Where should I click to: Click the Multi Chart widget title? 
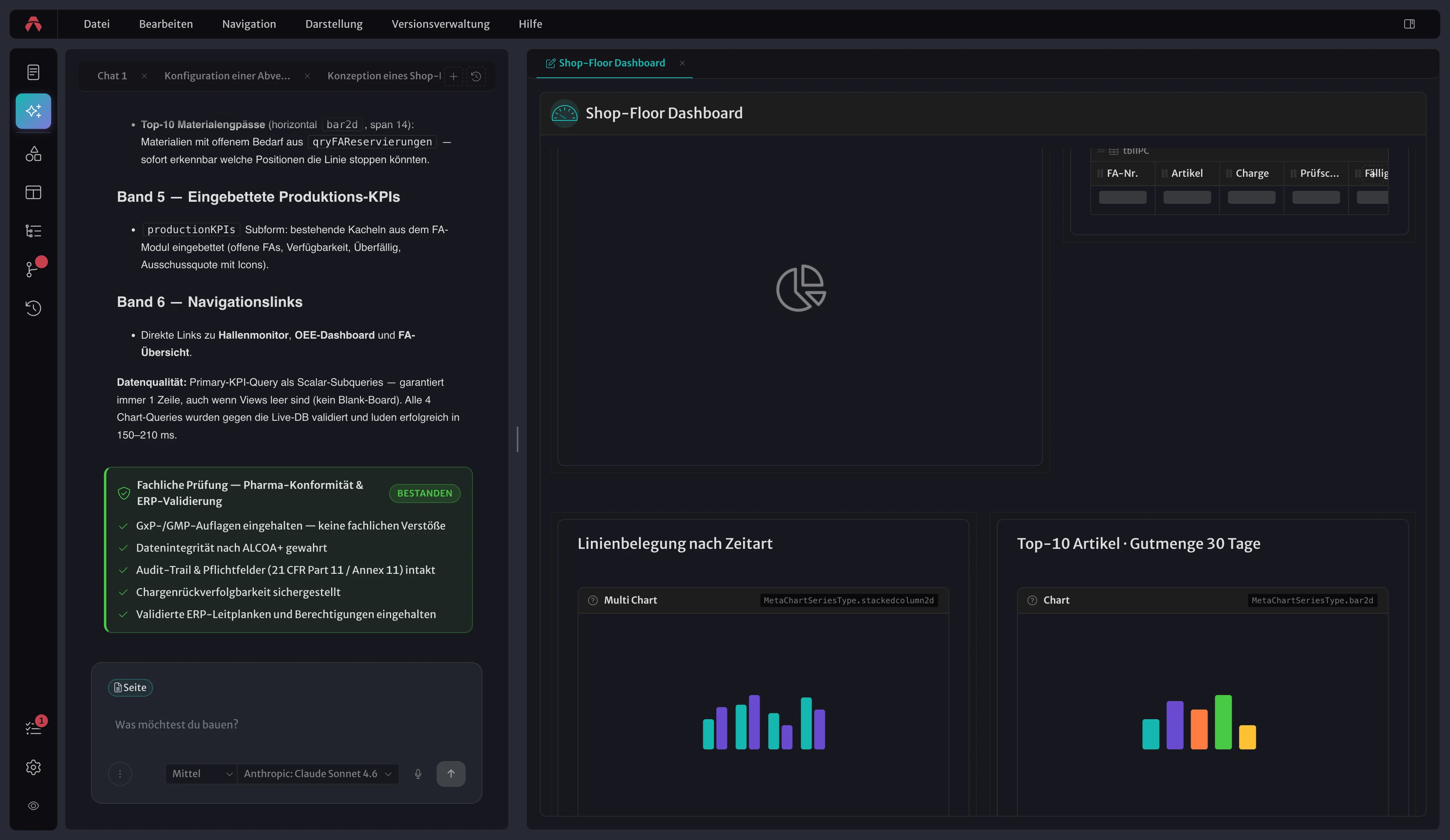[630, 600]
